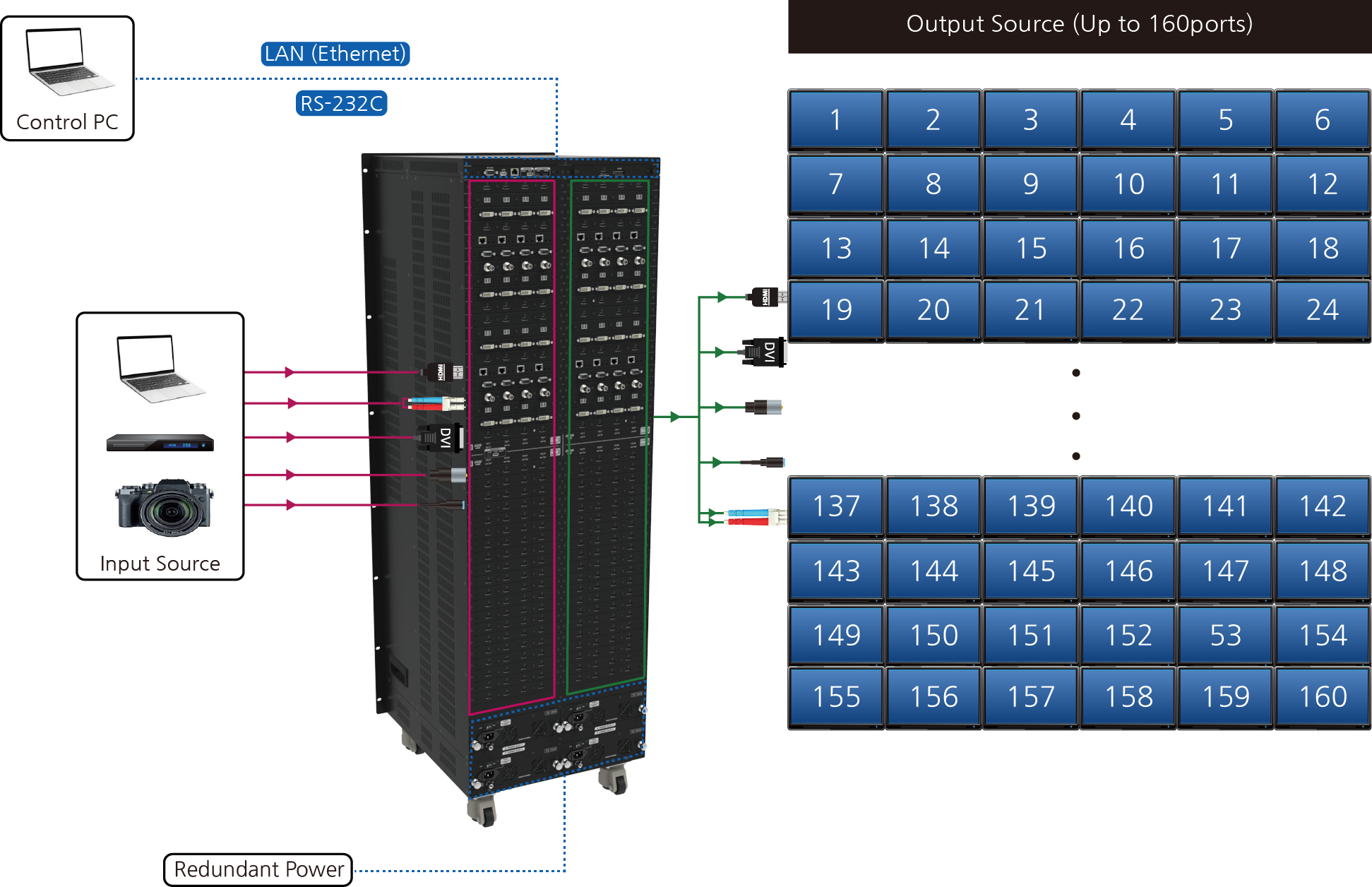The width and height of the screenshot is (1372, 887).
Task: Click the media player box icon
Action: click(x=160, y=443)
